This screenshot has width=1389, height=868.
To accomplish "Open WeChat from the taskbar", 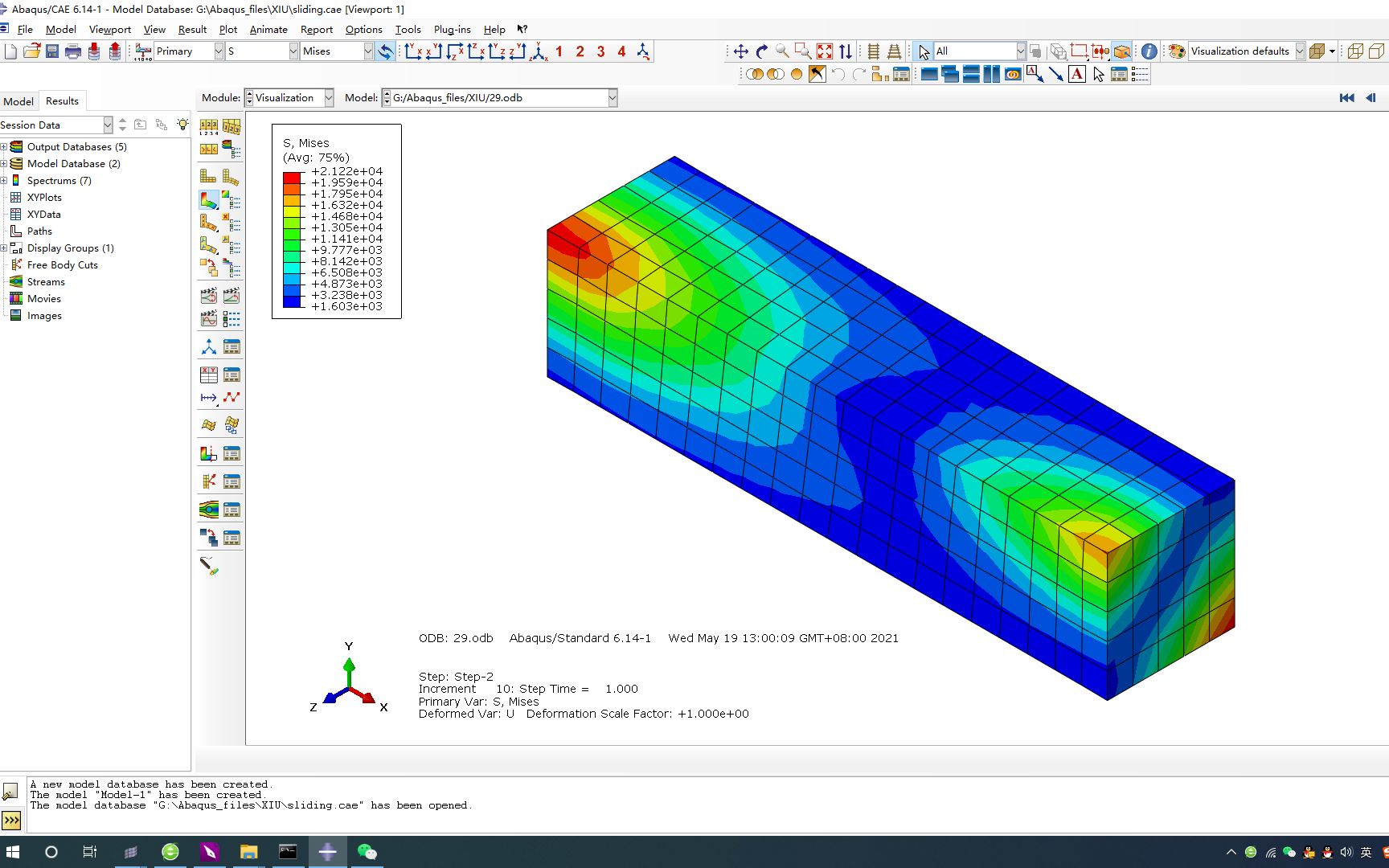I will [367, 851].
